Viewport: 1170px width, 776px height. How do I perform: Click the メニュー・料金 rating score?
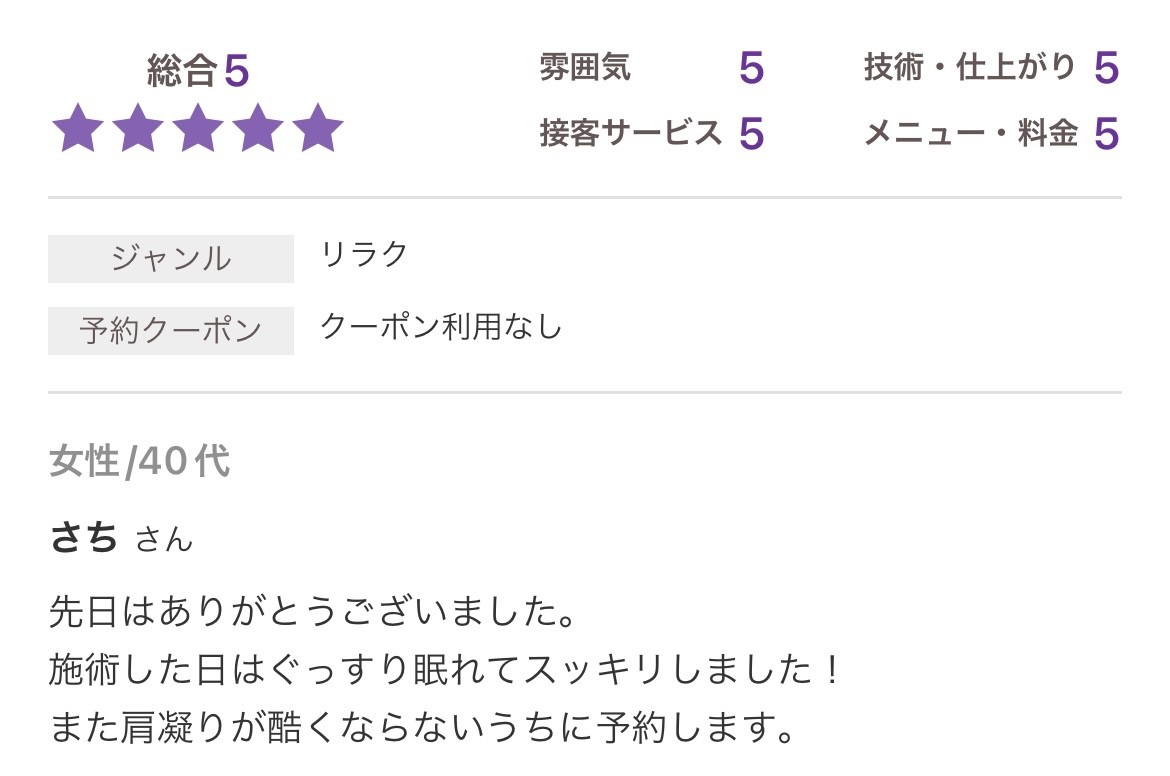click(1105, 133)
